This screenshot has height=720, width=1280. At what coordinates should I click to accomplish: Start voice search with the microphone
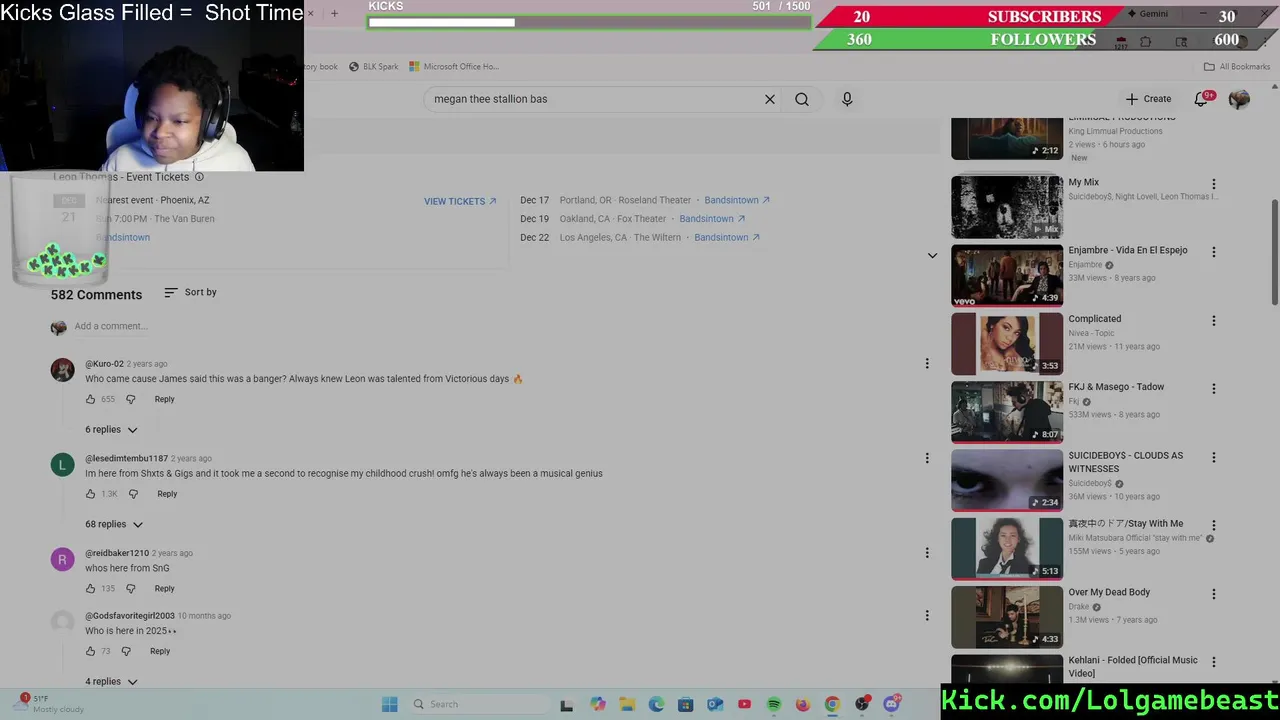(847, 99)
